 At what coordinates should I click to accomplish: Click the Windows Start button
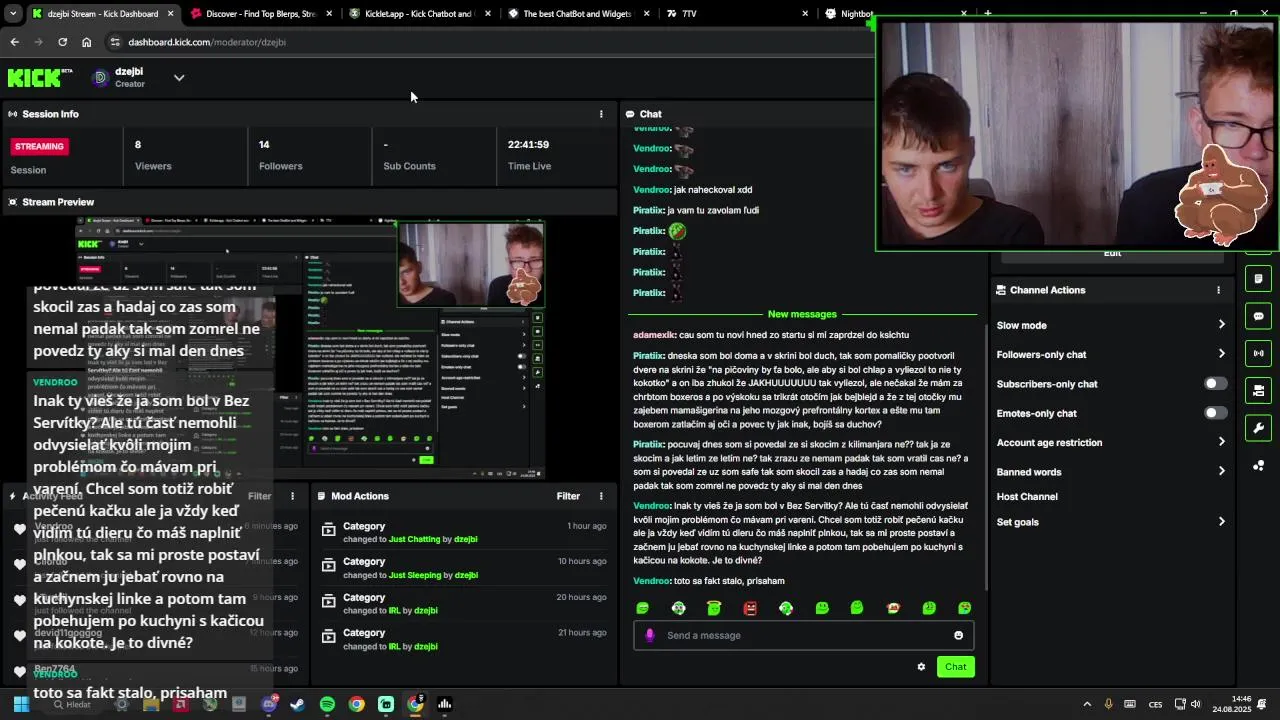click(20, 704)
